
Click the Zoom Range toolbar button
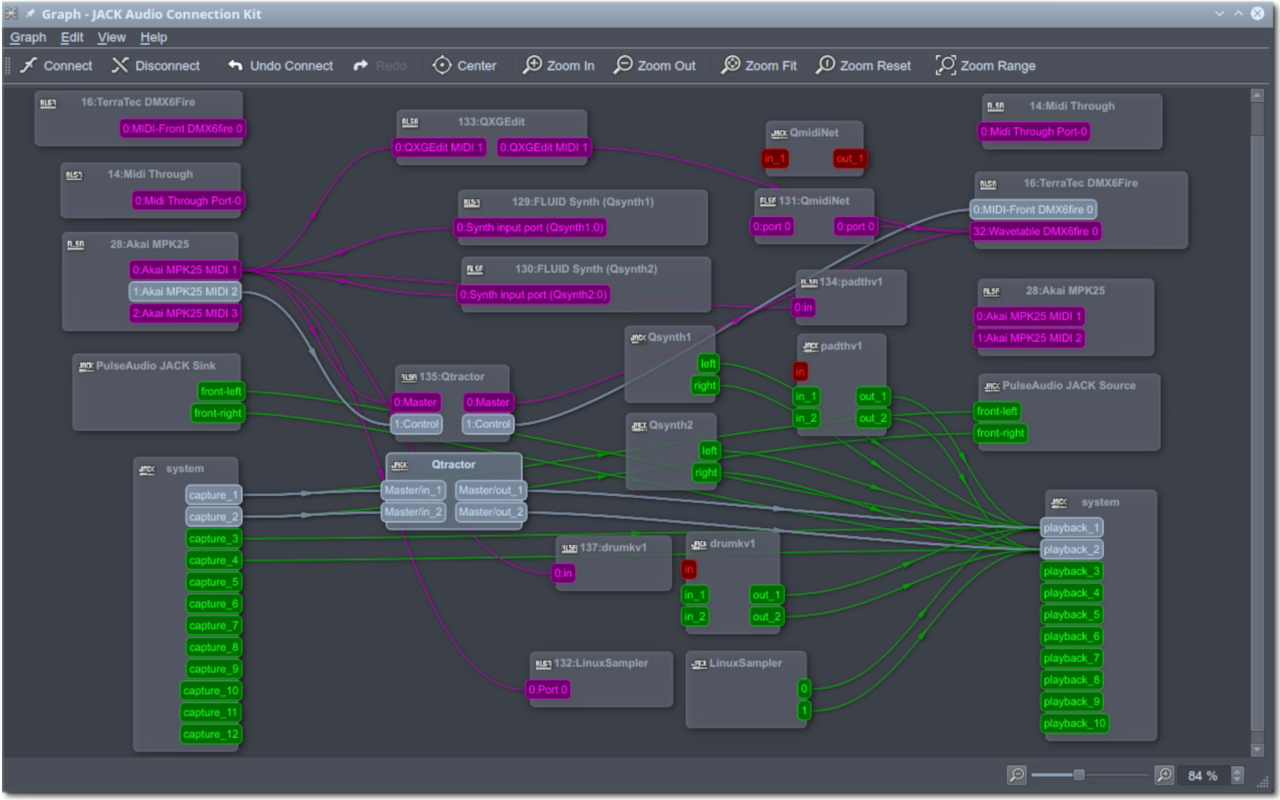pos(986,66)
